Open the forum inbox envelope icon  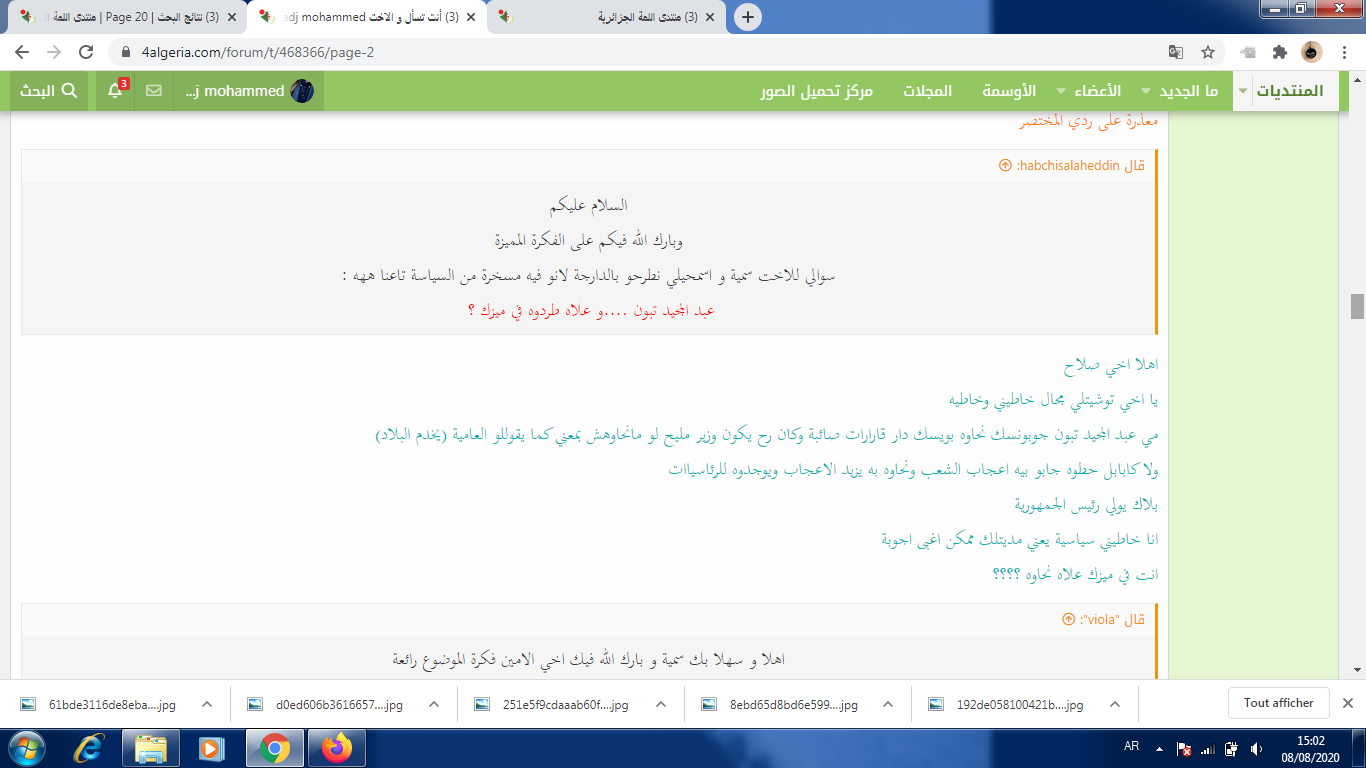[154, 91]
